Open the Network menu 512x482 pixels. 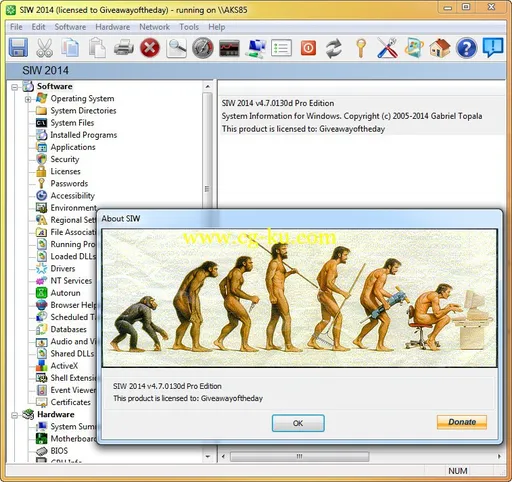[154, 27]
